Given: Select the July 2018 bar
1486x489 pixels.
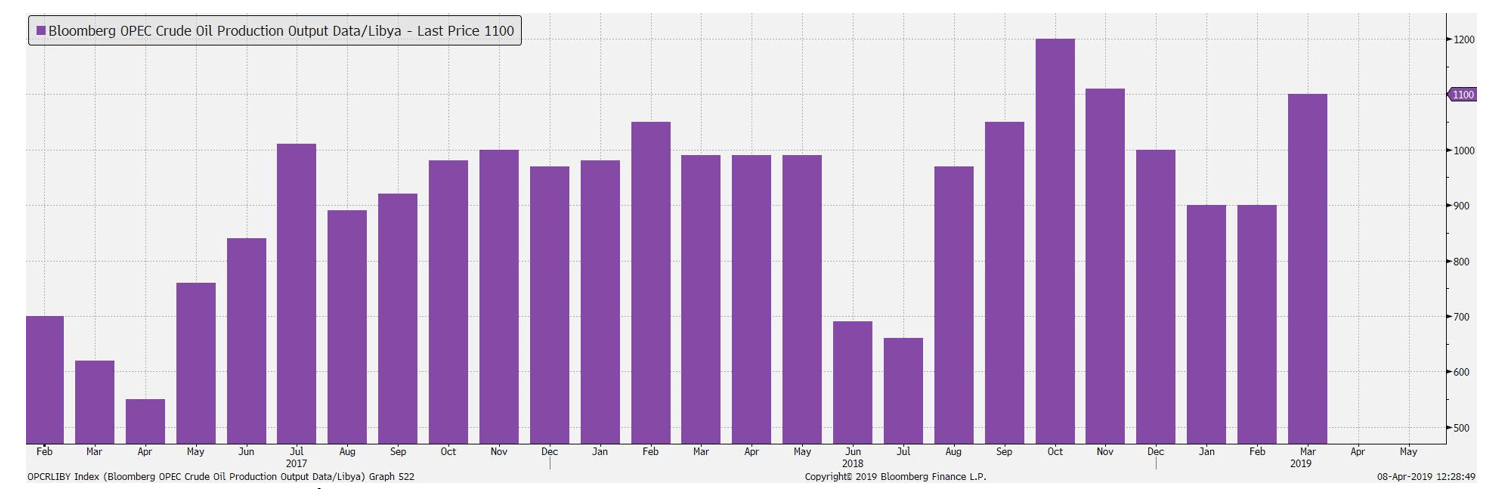Looking at the screenshot, I should [903, 390].
